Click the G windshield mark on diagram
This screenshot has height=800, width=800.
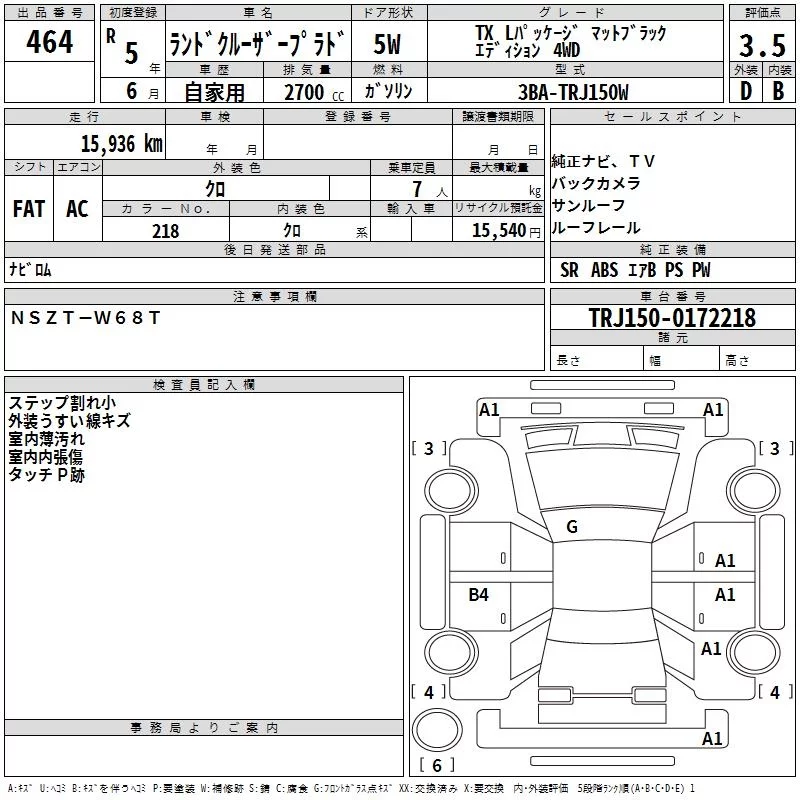(x=572, y=527)
